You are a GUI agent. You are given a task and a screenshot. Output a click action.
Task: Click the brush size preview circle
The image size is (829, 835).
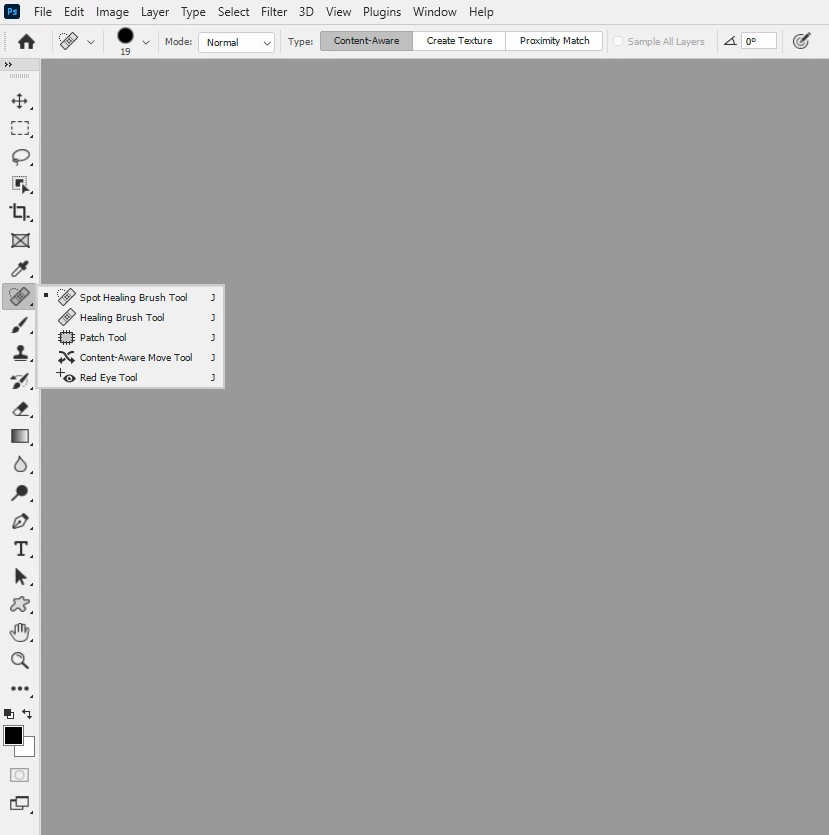pyautogui.click(x=125, y=36)
